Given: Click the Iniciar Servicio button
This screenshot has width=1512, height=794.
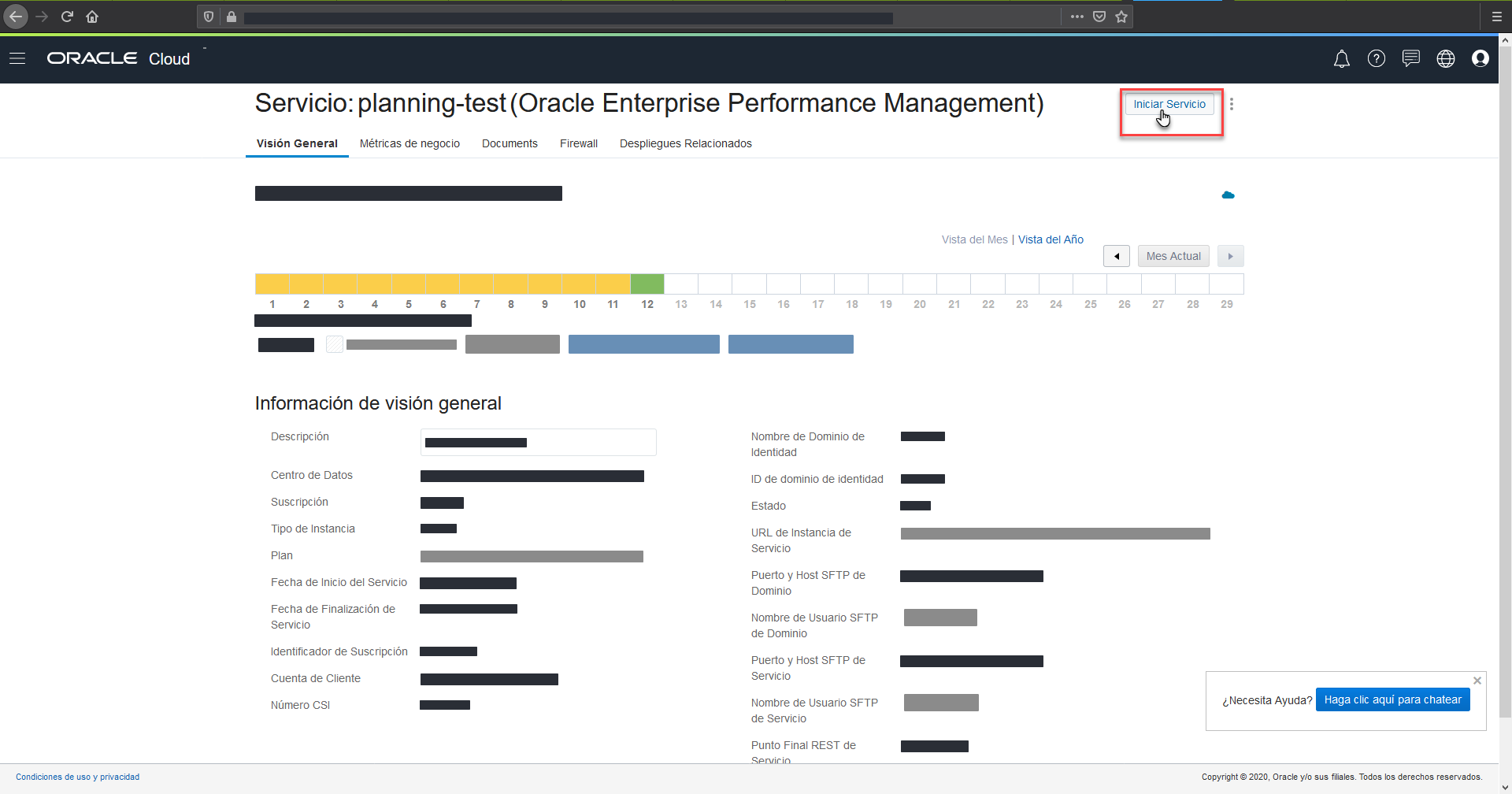Looking at the screenshot, I should point(1169,104).
